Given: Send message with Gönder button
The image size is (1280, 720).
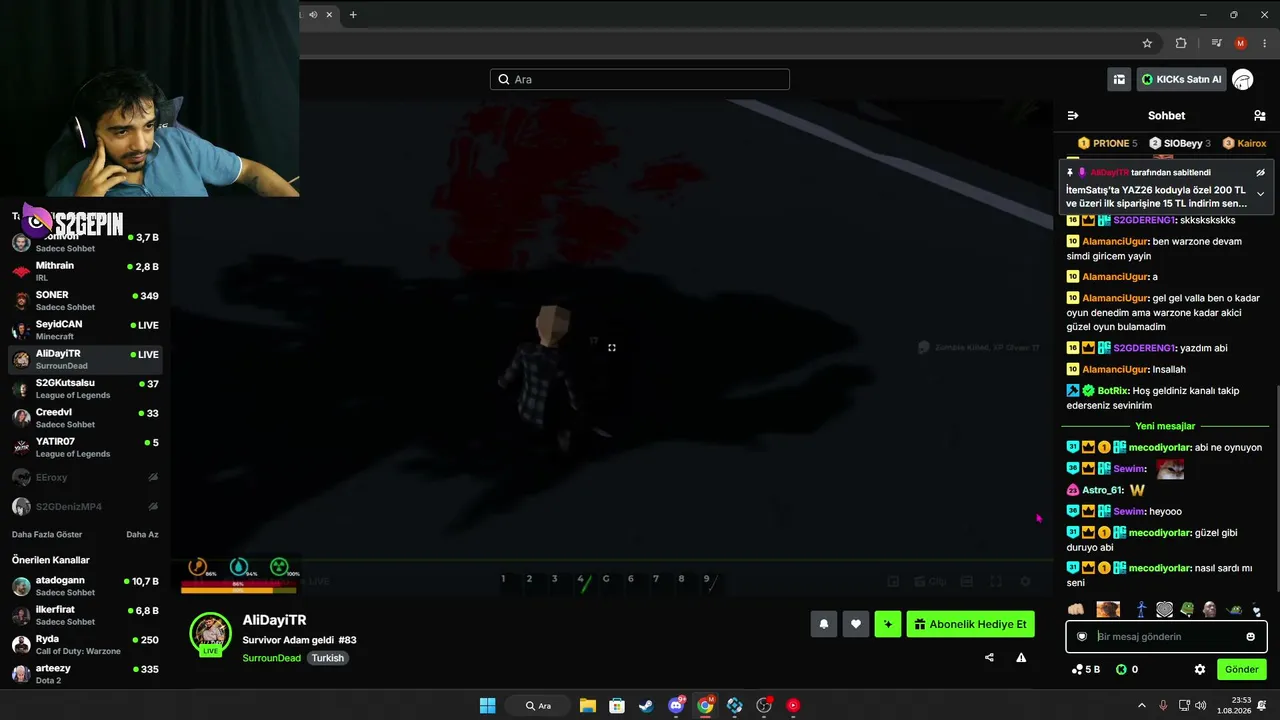Looking at the screenshot, I should coord(1242,669).
